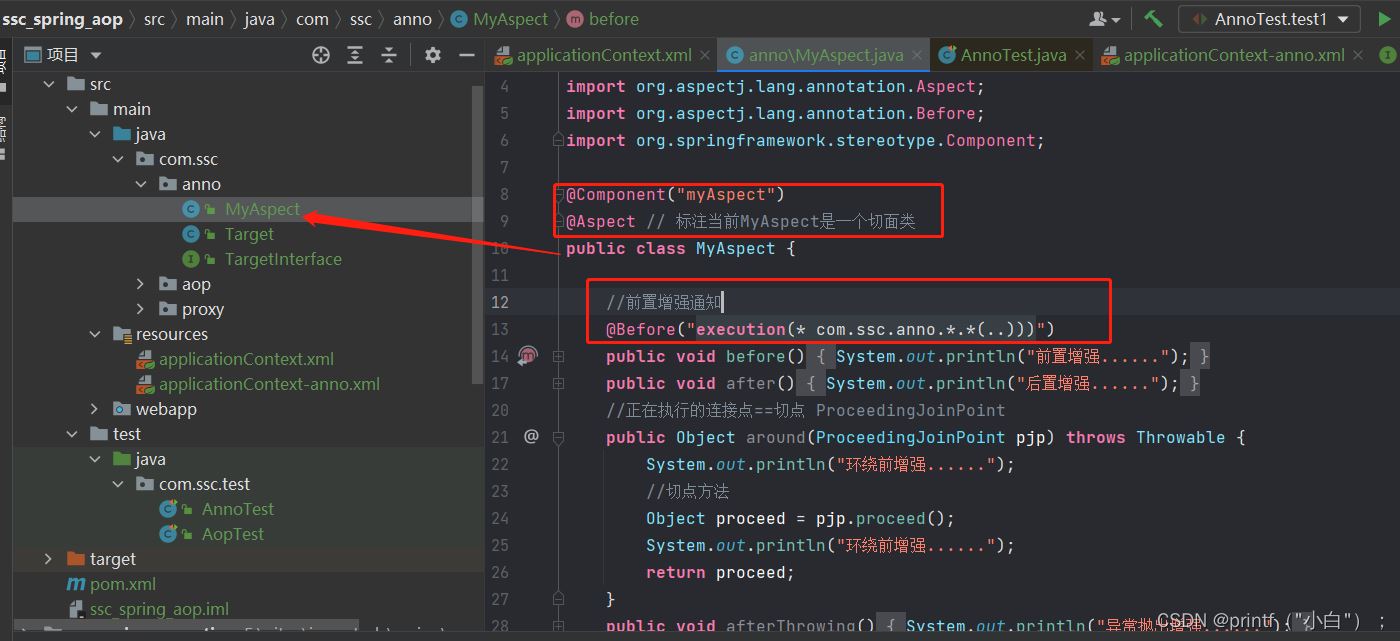Screen dimensions: 1400x641
Task: Toggle fold marker at around() method
Action: coord(558,437)
